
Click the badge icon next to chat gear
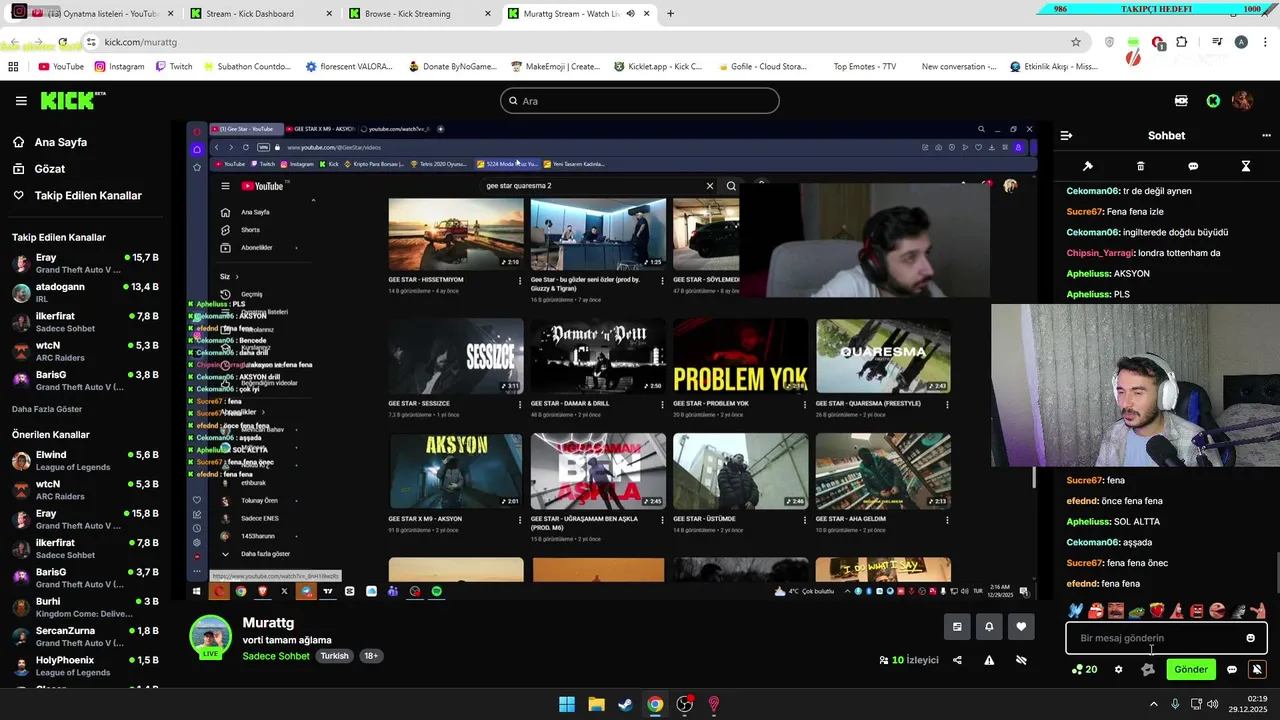pyautogui.click(x=1148, y=670)
